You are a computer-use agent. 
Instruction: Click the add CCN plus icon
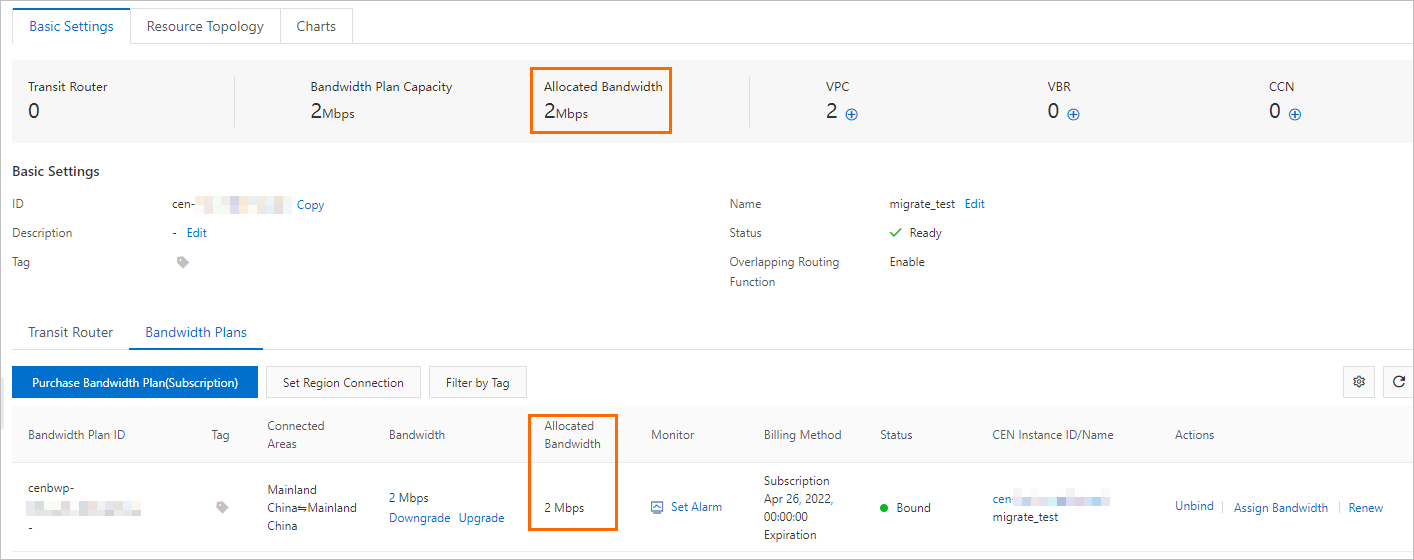click(1295, 114)
